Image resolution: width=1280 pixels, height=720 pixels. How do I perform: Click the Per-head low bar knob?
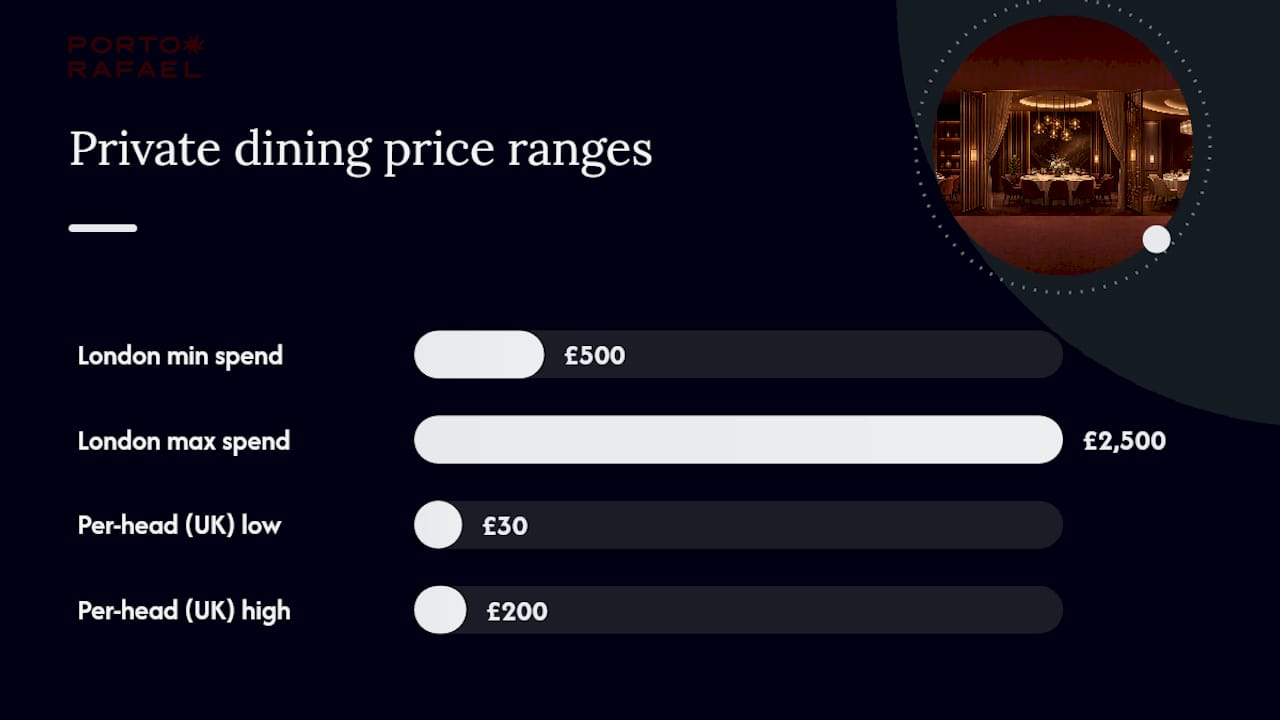[438, 524]
